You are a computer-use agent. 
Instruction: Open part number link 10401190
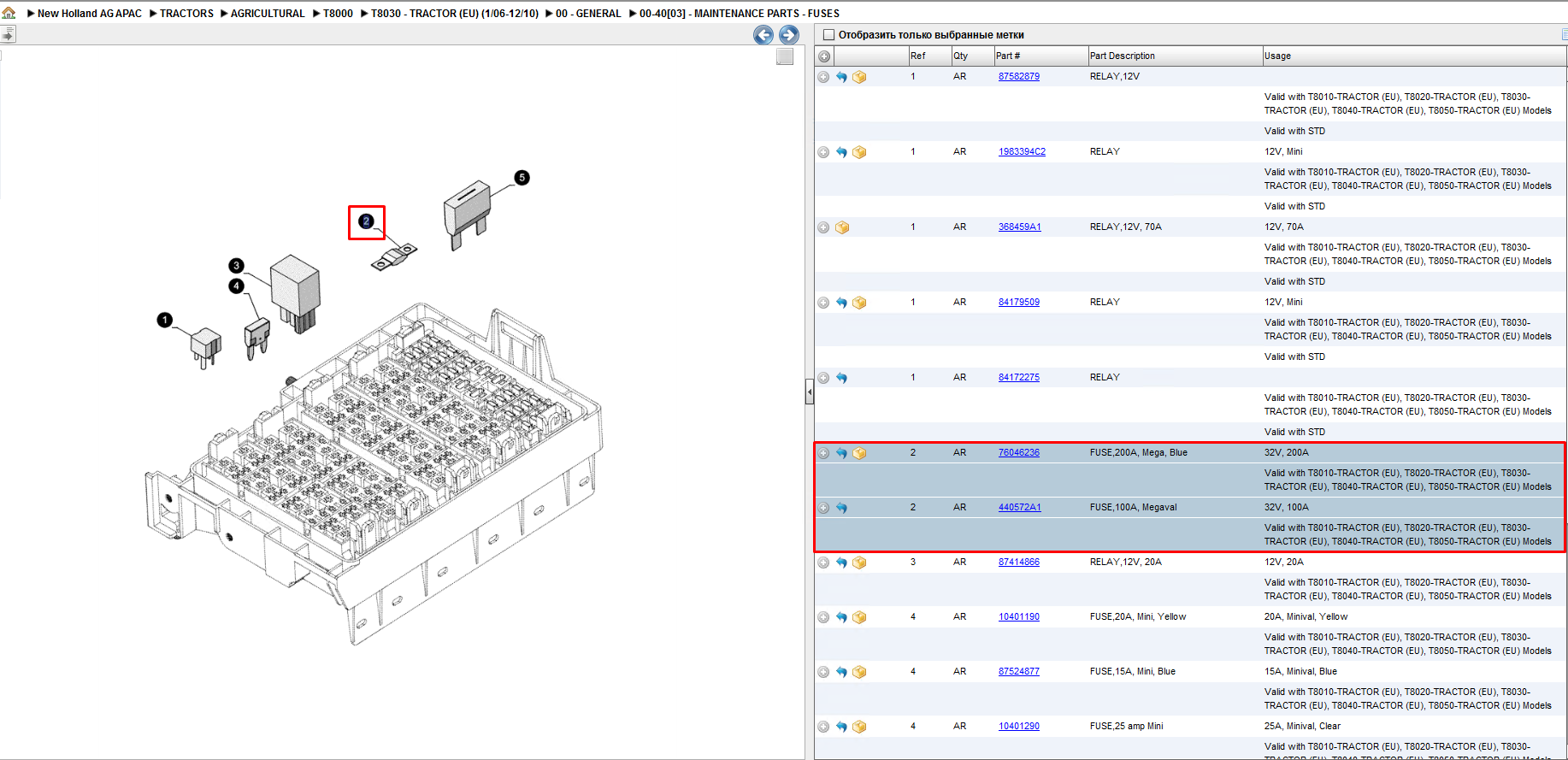point(1019,616)
